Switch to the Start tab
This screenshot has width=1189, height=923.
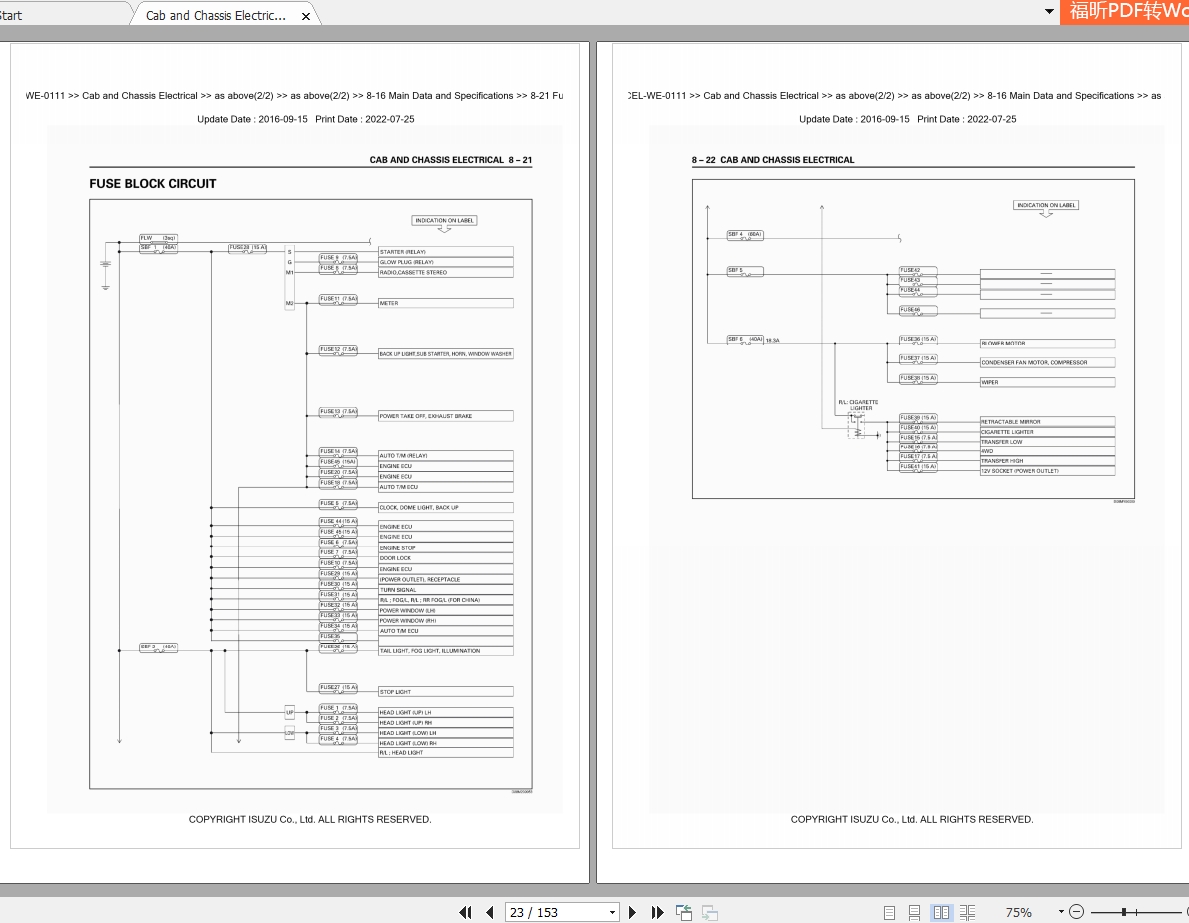11,15
